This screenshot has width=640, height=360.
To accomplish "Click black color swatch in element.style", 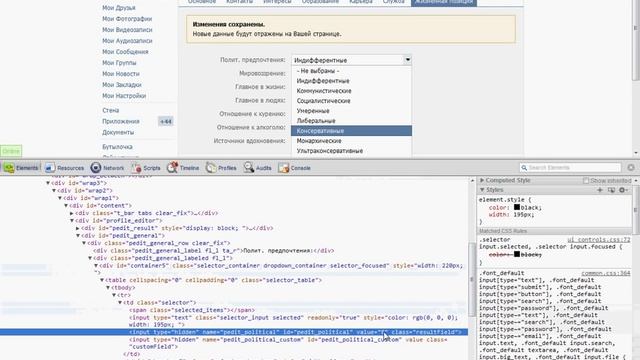I will pyautogui.click(x=517, y=207).
